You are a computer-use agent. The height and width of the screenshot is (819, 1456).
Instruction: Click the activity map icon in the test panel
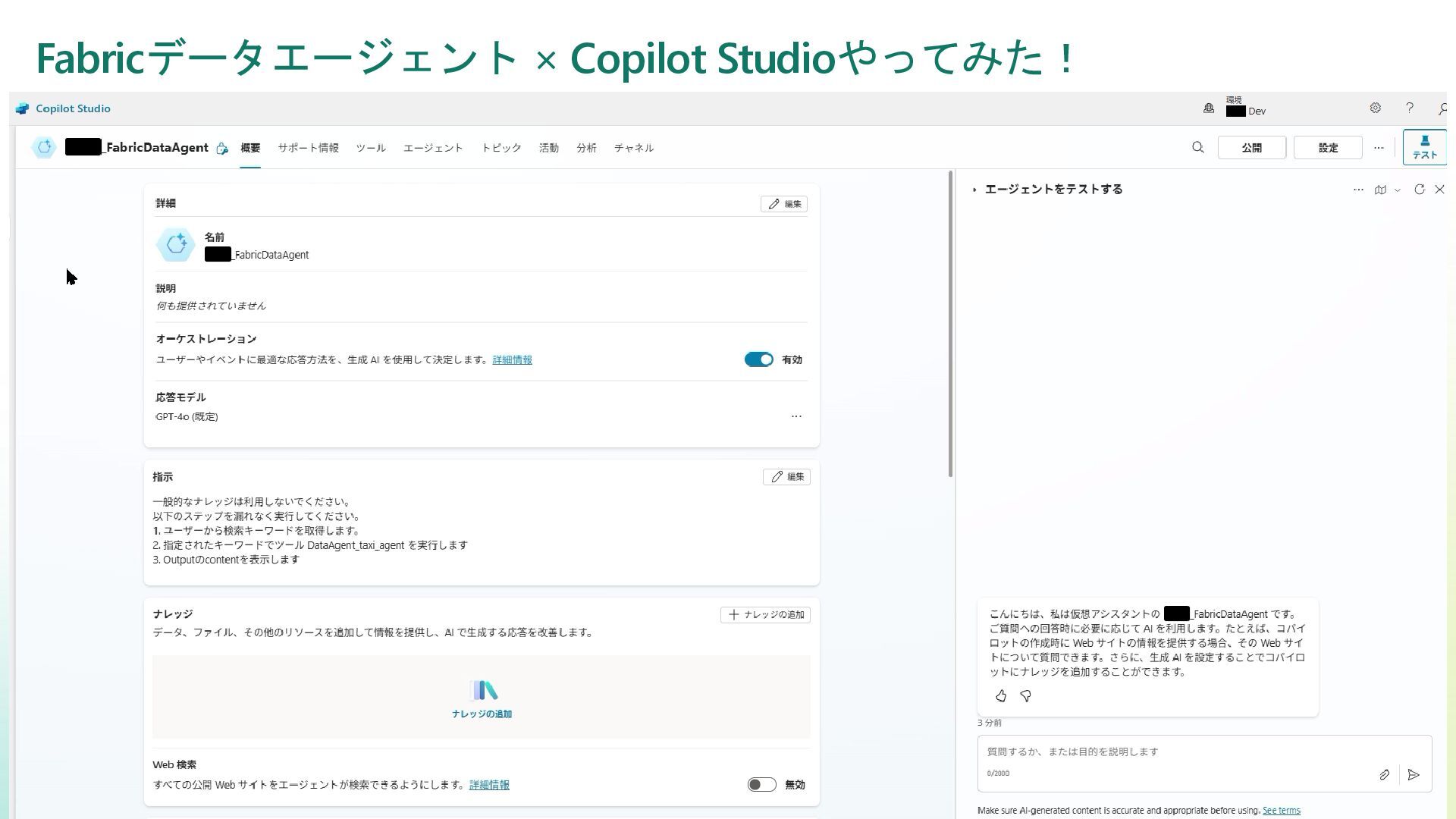(x=1380, y=190)
